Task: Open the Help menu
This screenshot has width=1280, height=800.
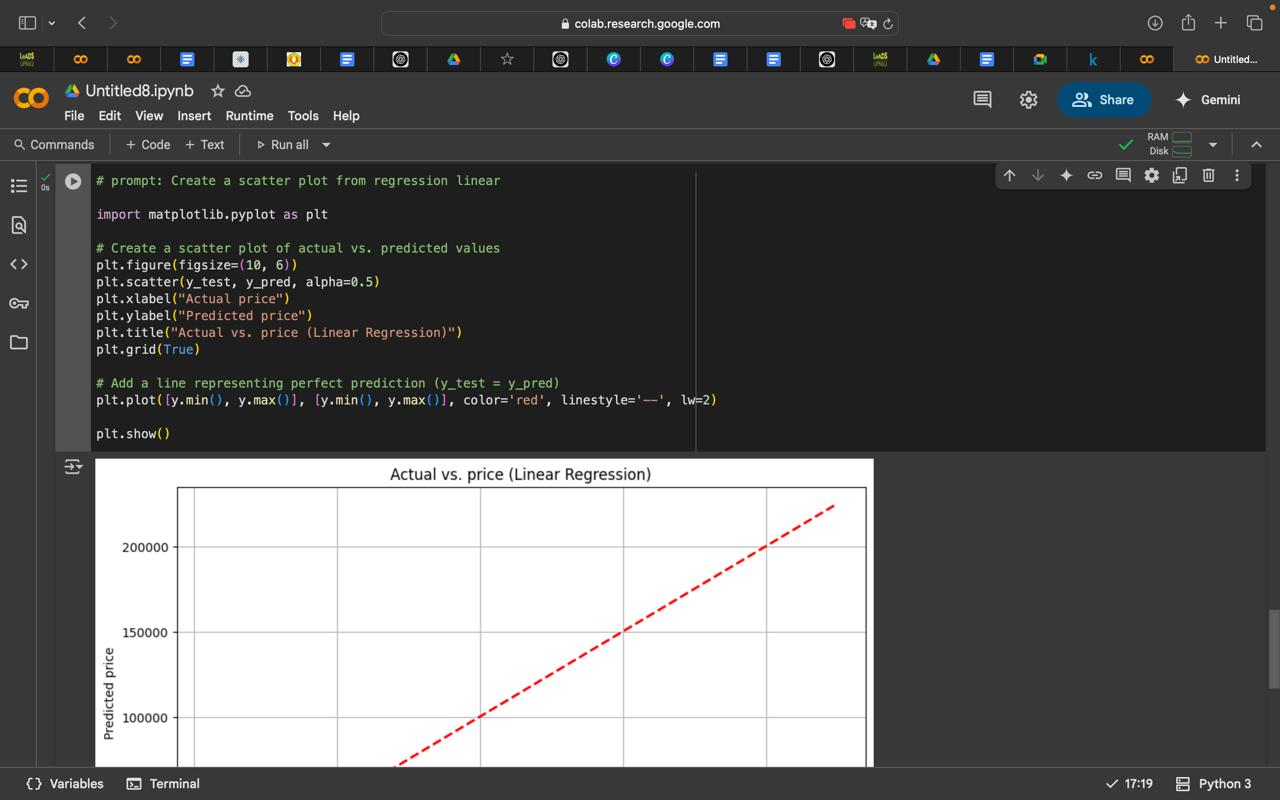Action: click(346, 116)
